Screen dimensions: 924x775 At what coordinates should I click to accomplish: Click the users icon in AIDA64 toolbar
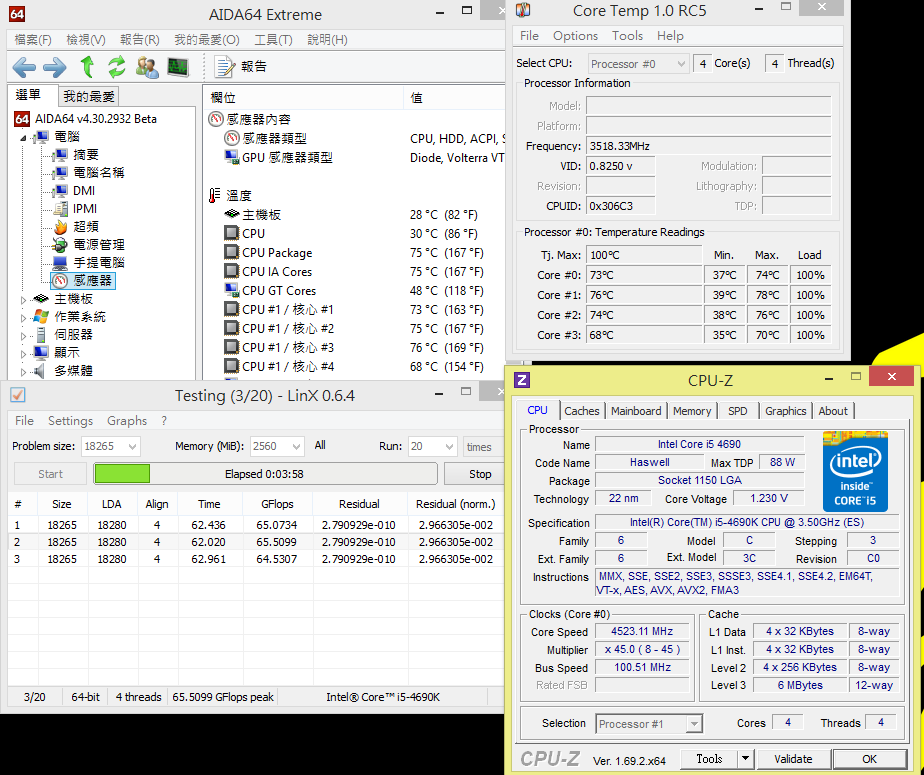147,67
